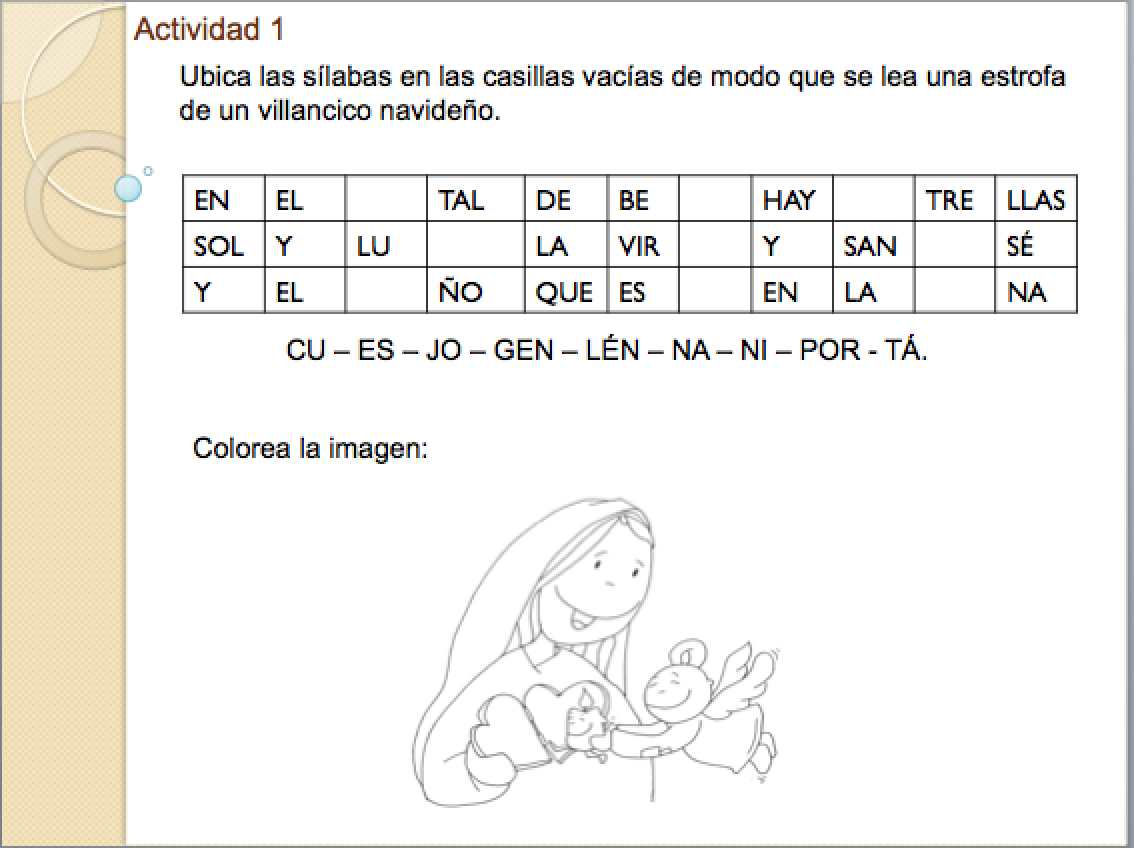The image size is (1134, 848).
Task: Click the empty cell between LA and NA
Action: (x=955, y=292)
